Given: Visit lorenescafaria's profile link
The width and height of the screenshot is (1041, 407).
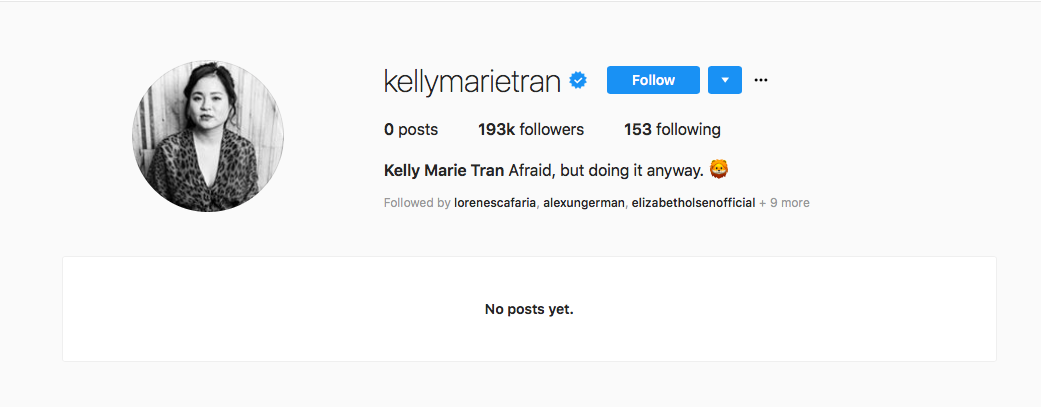Looking at the screenshot, I should [495, 203].
